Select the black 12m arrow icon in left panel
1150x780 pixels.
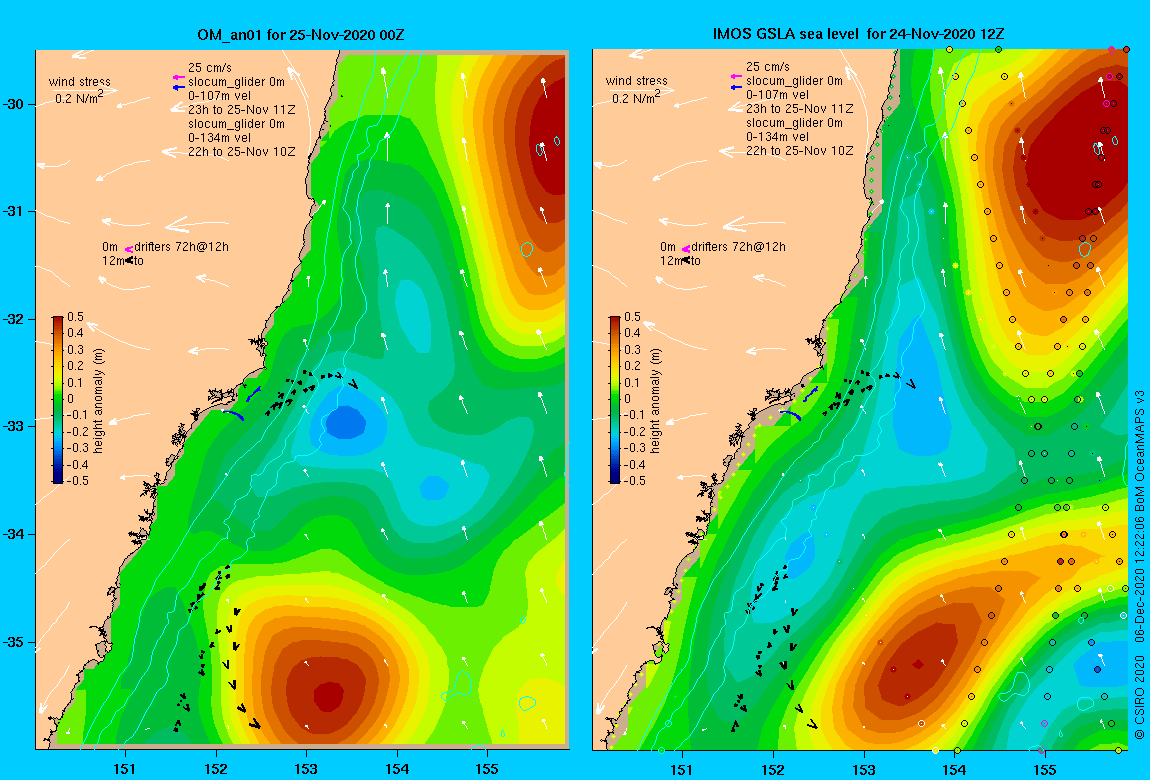(x=128, y=260)
